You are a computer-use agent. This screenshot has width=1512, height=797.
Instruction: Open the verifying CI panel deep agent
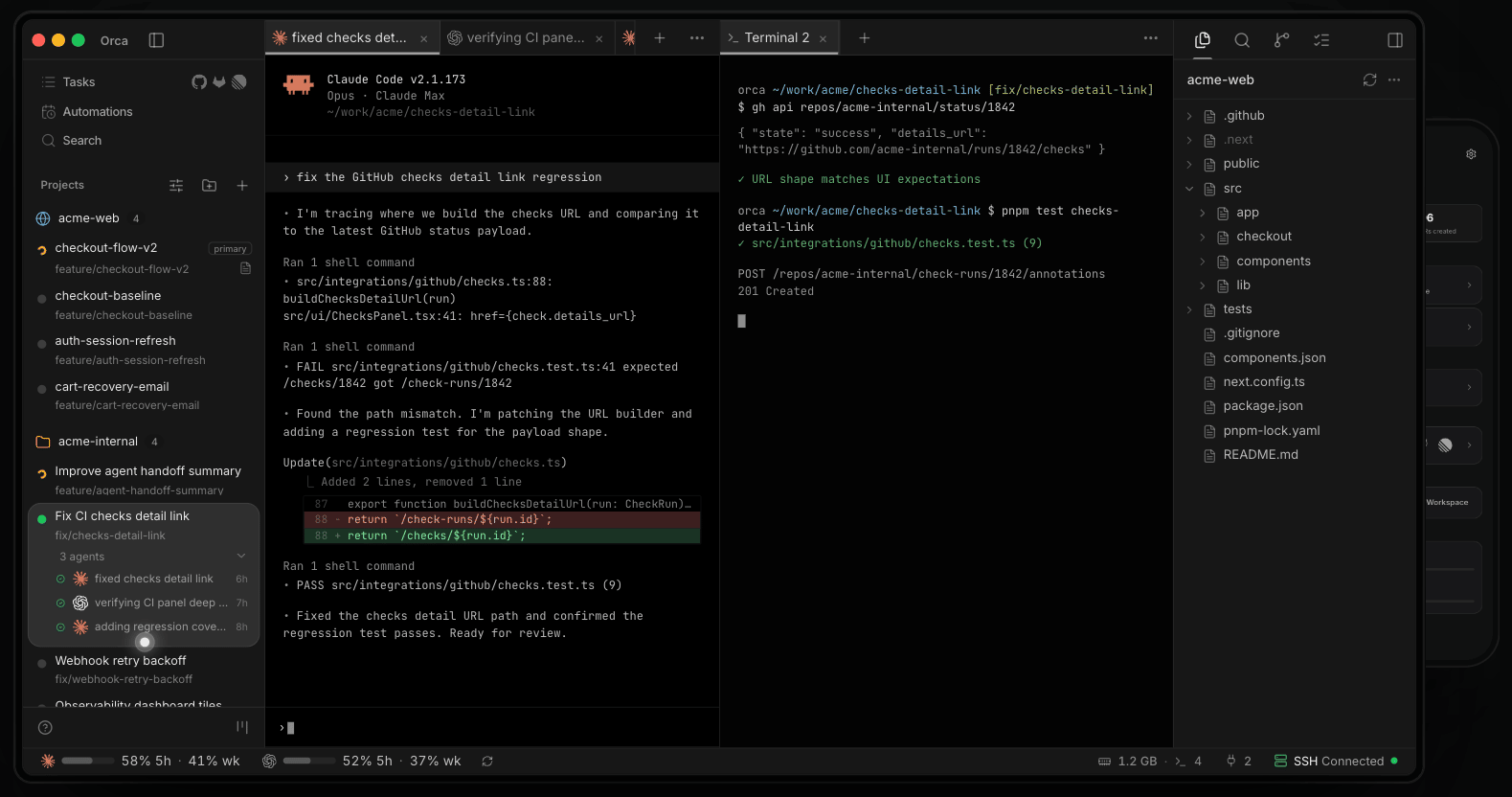153,603
